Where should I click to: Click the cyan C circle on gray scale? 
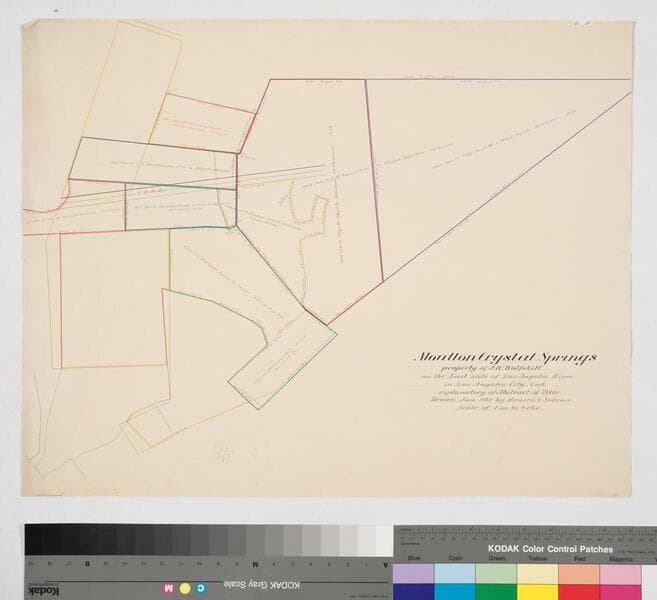click(x=199, y=586)
